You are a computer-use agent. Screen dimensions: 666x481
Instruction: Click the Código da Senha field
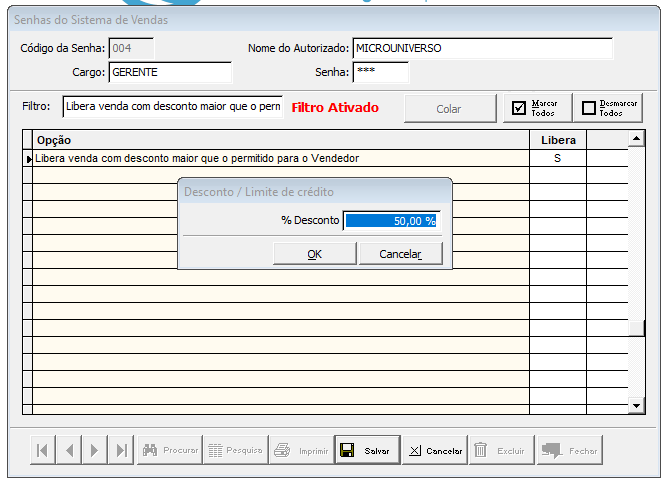coord(131,48)
